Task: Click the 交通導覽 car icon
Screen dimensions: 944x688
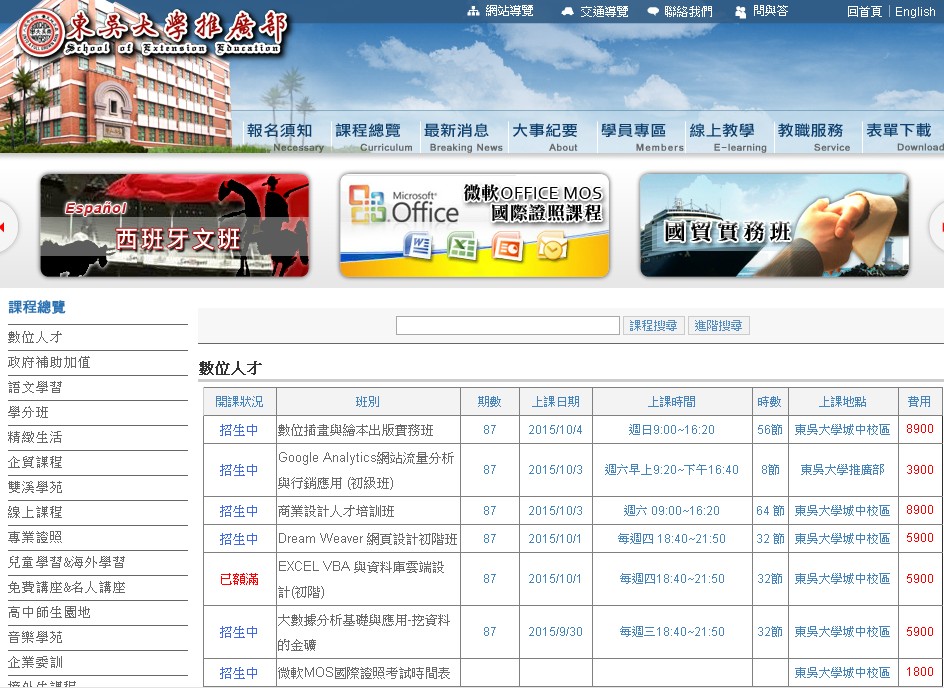Action: pyautogui.click(x=567, y=11)
